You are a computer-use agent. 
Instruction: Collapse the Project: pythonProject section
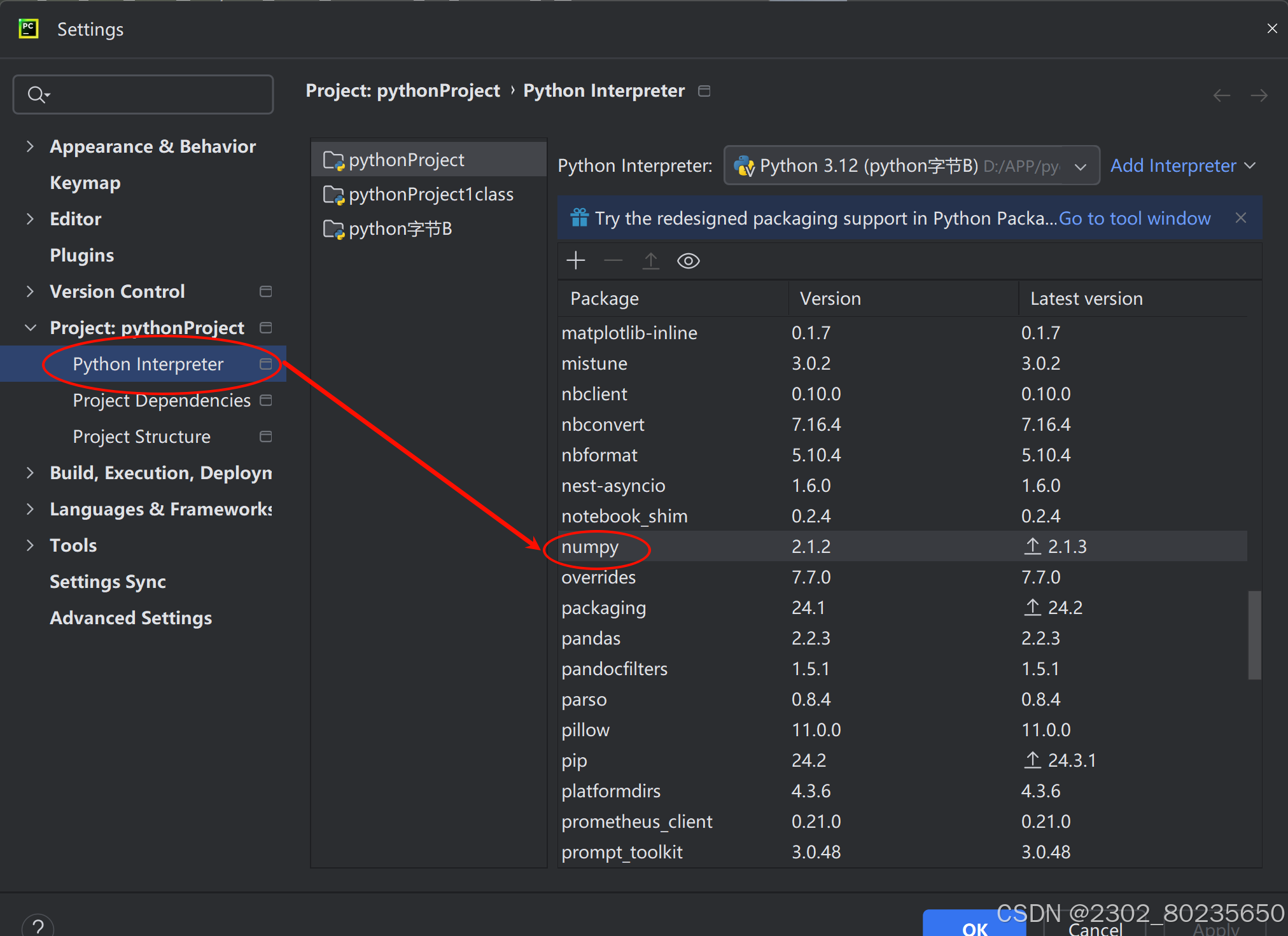[x=30, y=328]
